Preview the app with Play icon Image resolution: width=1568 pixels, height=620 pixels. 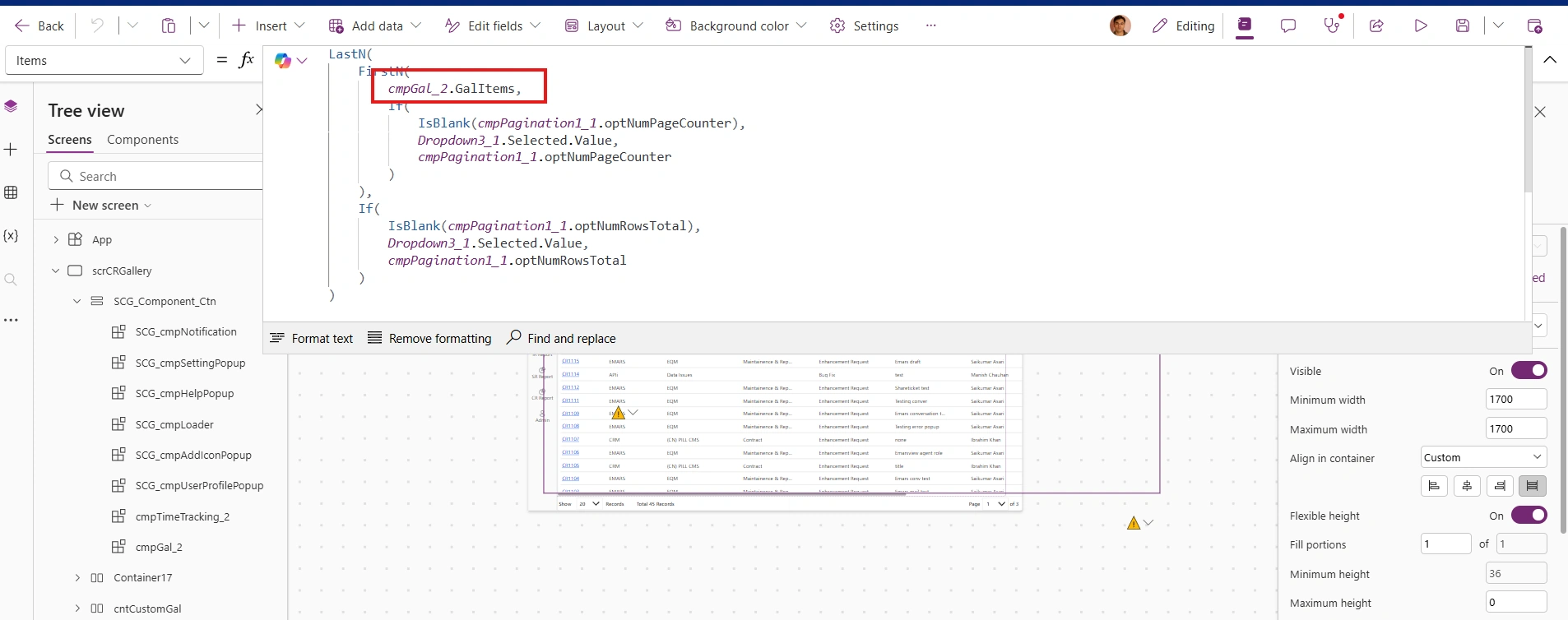1421,25
